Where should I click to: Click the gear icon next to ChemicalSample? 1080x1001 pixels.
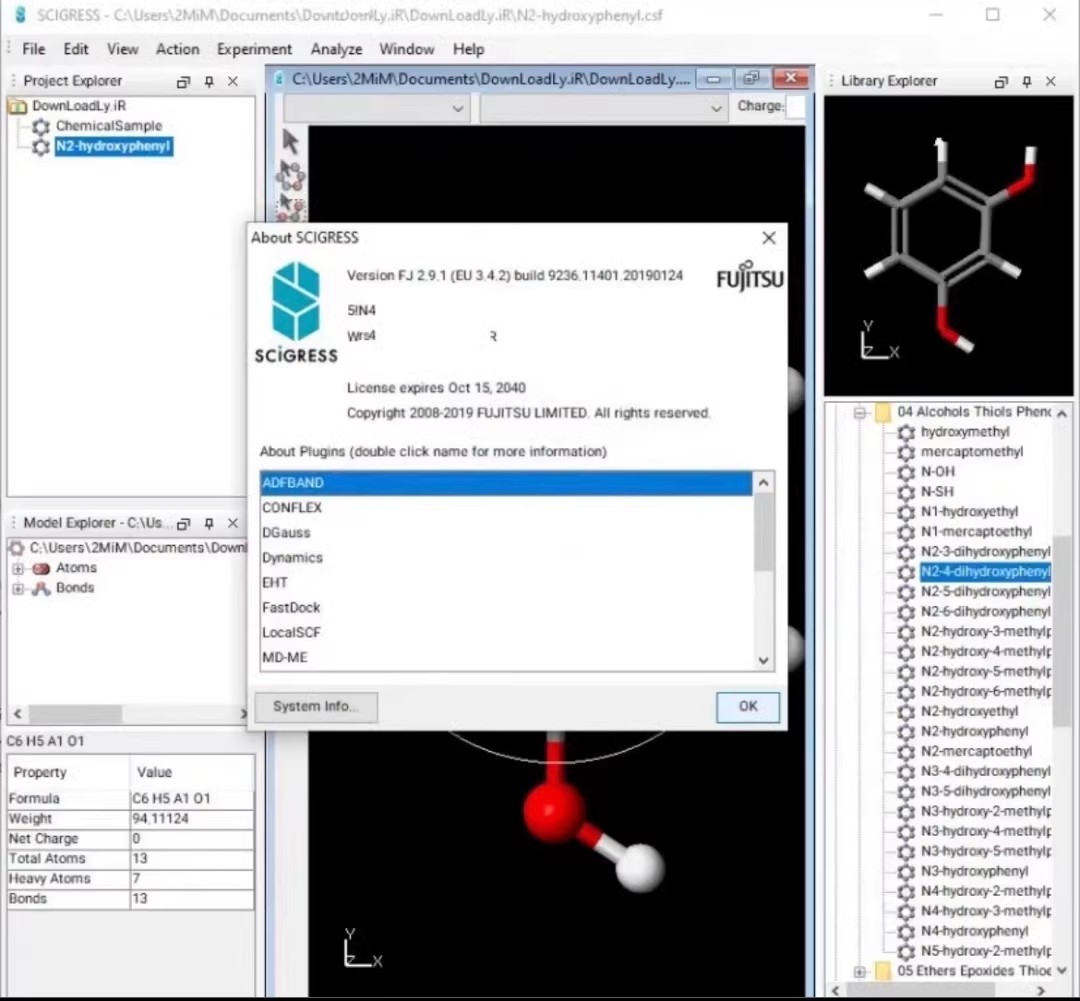[x=41, y=126]
